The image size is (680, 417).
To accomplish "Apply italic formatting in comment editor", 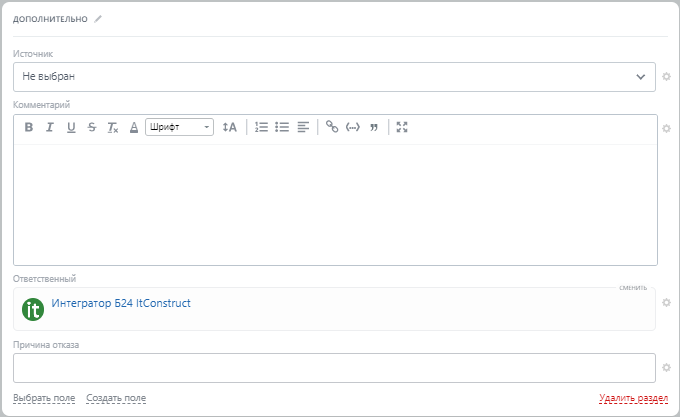I will click(x=50, y=127).
